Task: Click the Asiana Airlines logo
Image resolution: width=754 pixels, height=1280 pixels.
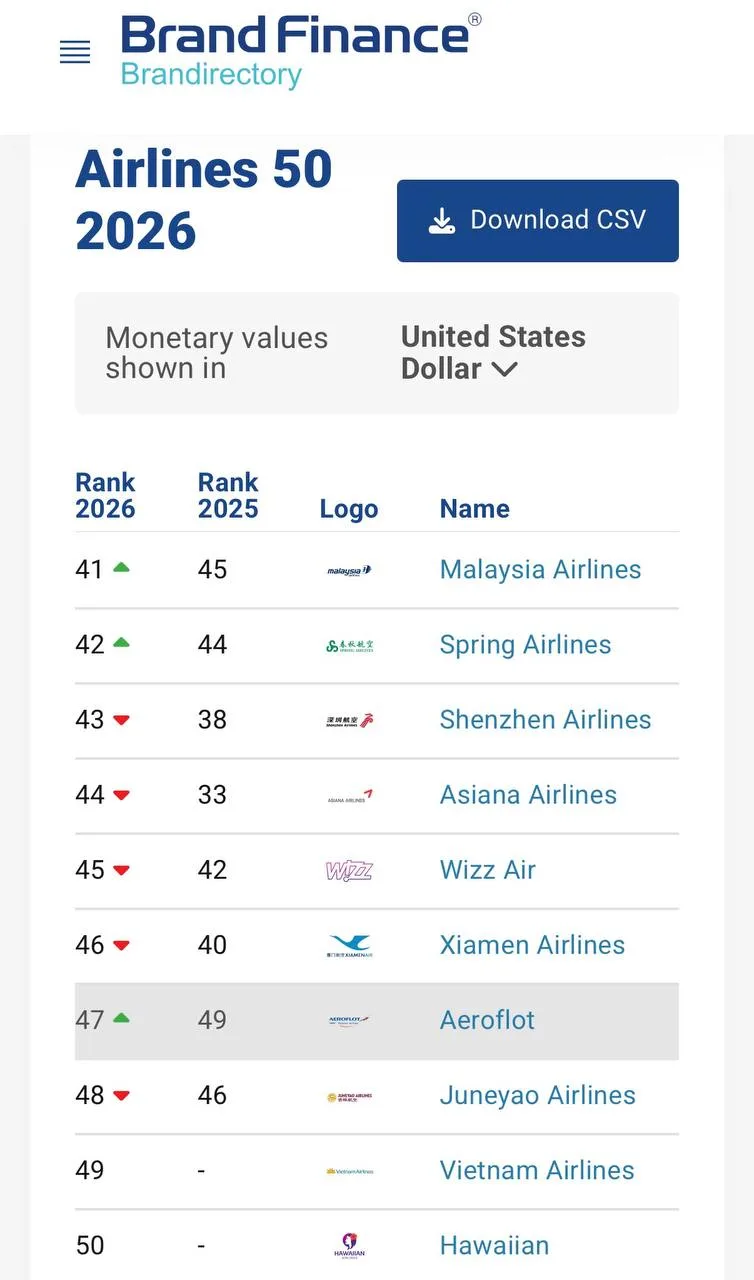Action: point(349,796)
